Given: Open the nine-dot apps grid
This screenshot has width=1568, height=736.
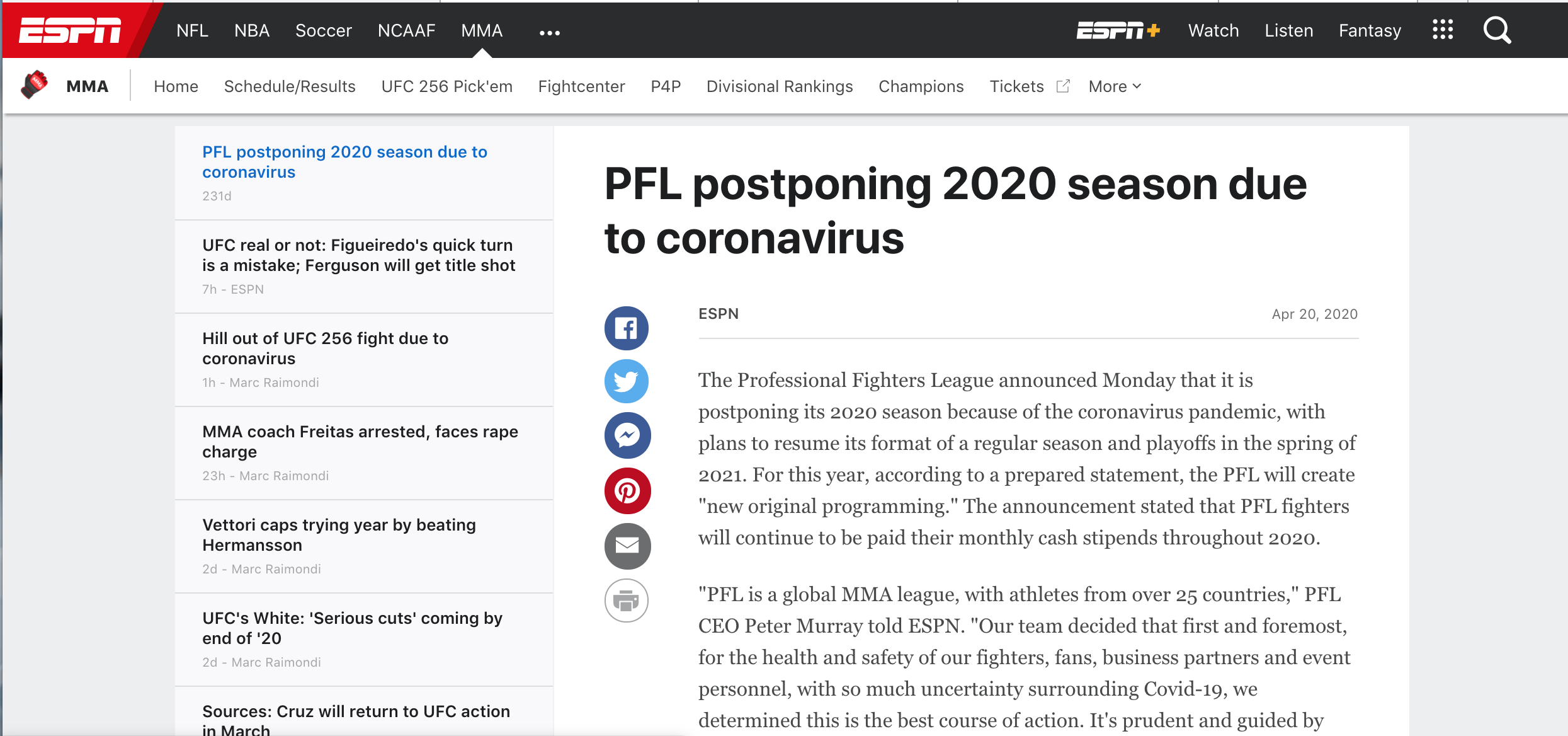Looking at the screenshot, I should (x=1443, y=30).
